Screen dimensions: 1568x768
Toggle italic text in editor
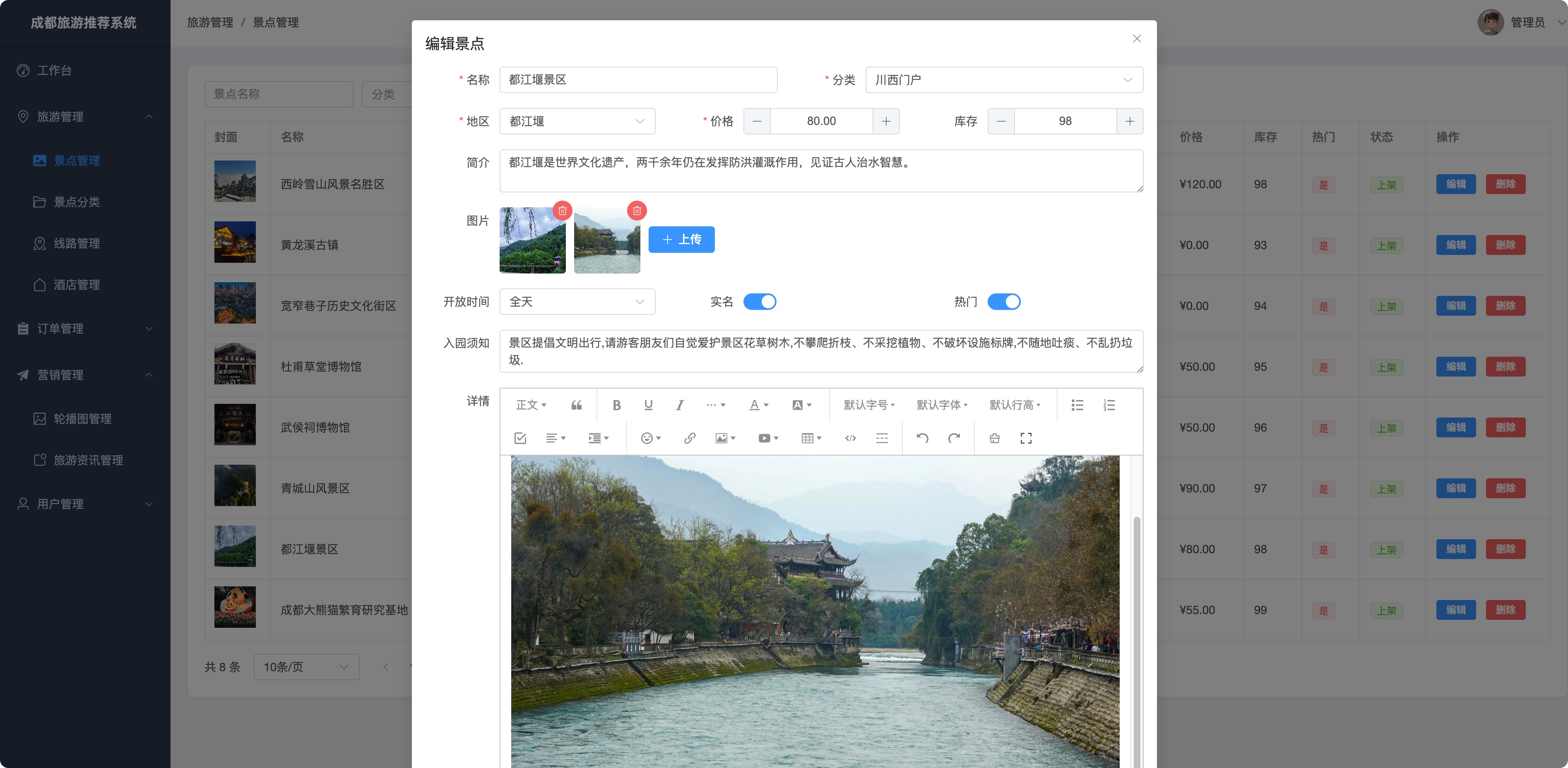point(680,405)
